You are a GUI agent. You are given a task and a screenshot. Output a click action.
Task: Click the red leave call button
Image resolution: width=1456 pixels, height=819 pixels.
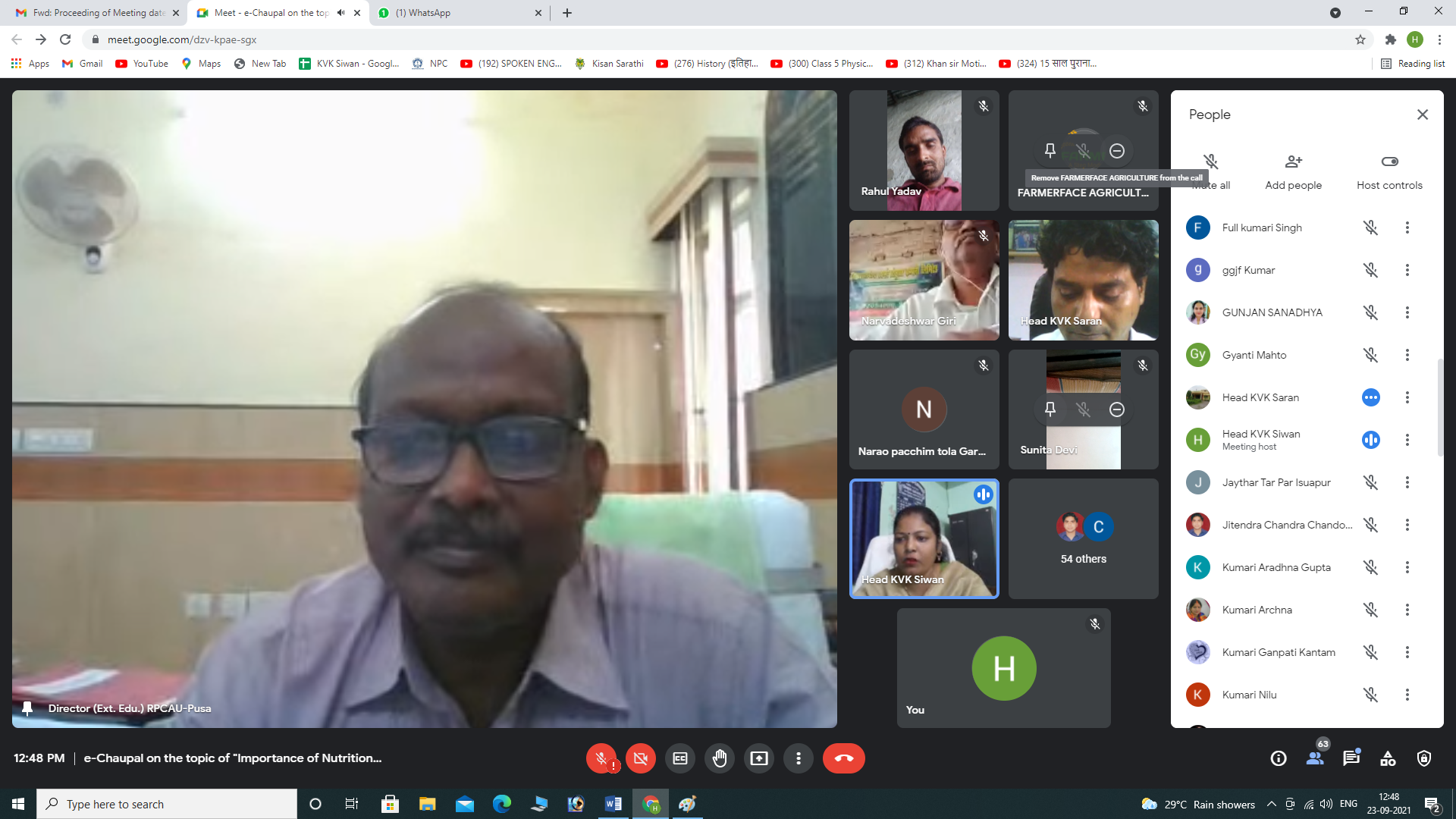843,758
